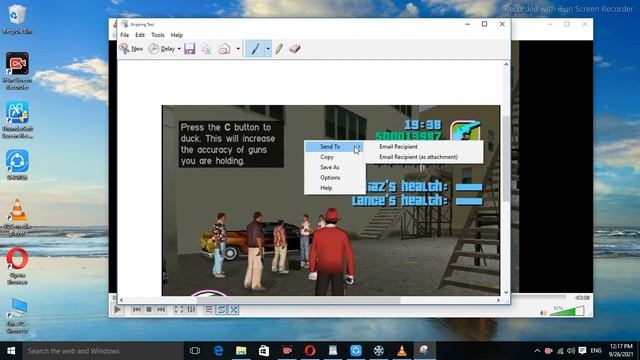Screen dimensions: 640x360
Task: Click the vertical scrollbar down arrow in Snipping Tool
Action: click(506, 292)
